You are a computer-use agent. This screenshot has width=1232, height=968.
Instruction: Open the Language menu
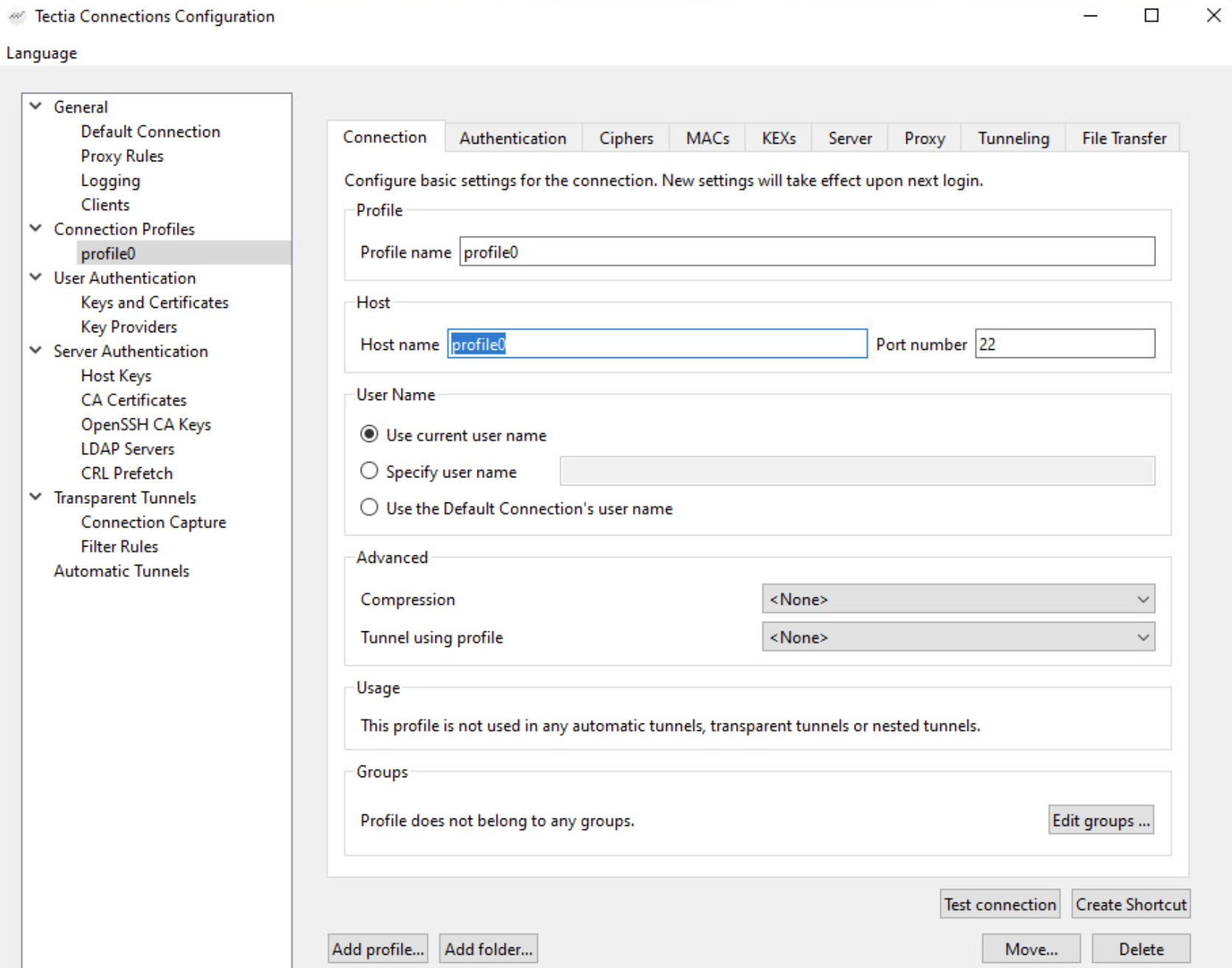(x=41, y=52)
